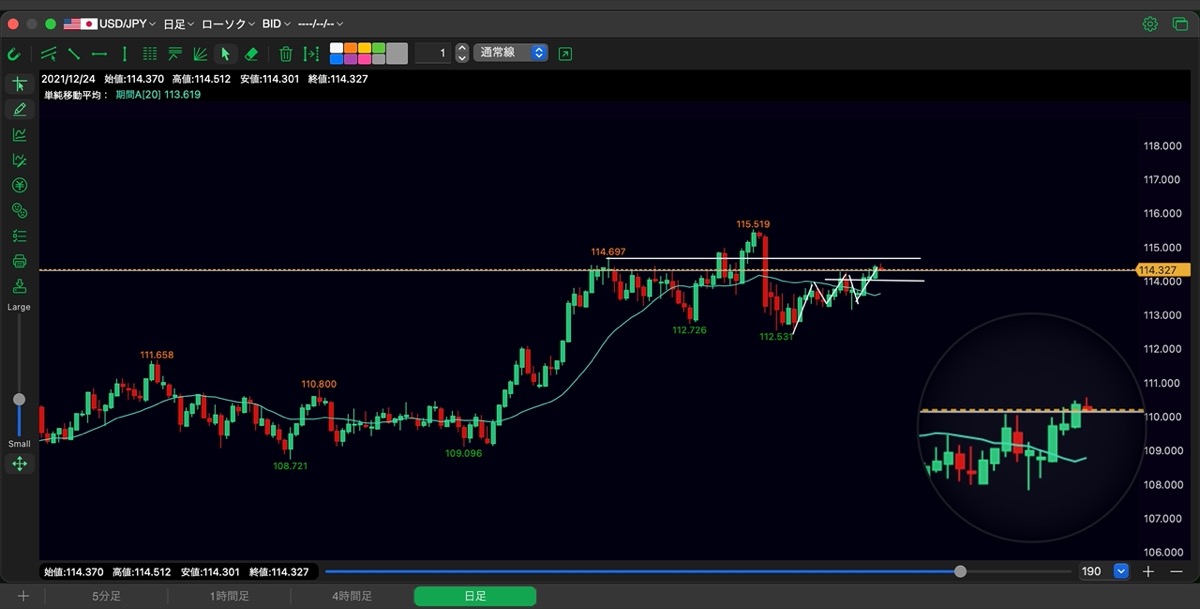Switch to the 4時間足 tab
Screen dimensions: 1200x609
pyautogui.click(x=352, y=596)
